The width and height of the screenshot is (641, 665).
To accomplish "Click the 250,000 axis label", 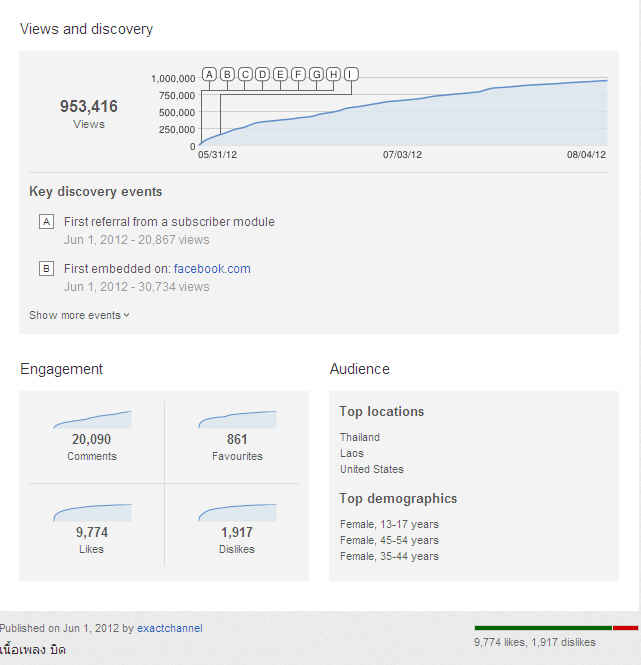I will point(177,129).
